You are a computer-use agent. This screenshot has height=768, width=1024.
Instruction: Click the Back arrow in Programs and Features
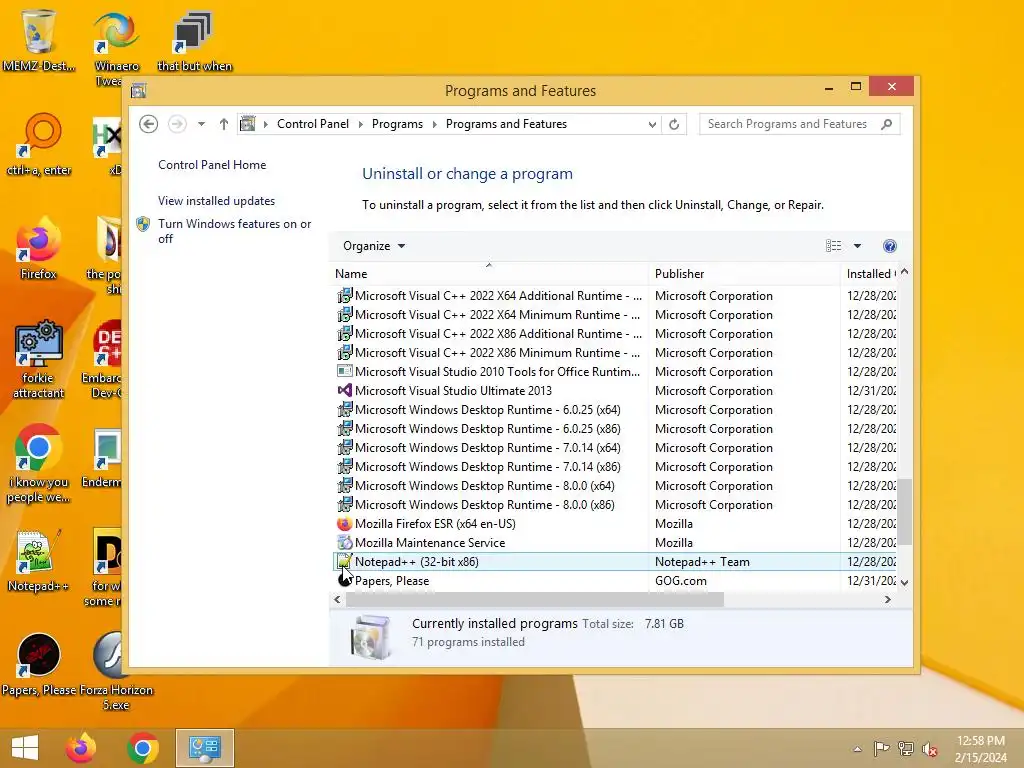point(149,124)
